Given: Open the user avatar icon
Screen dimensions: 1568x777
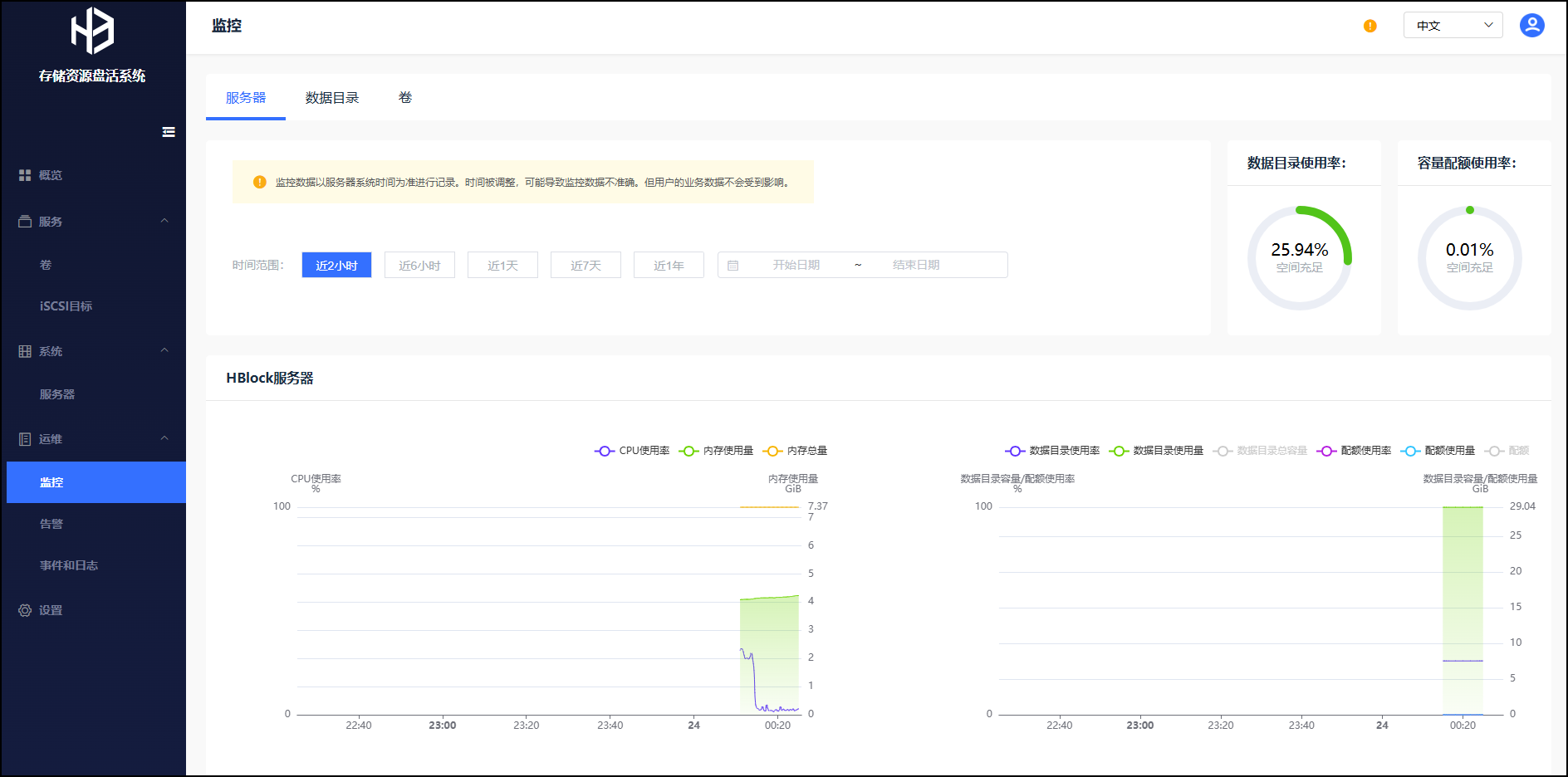Looking at the screenshot, I should [1532, 26].
